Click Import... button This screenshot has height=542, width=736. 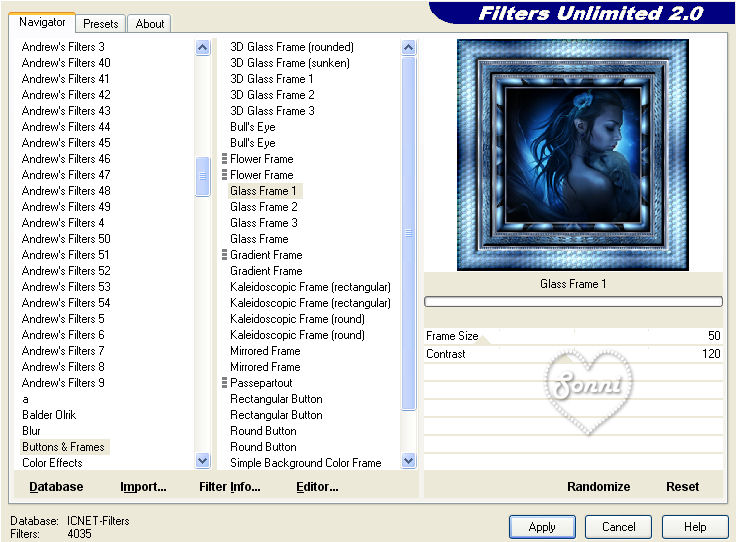[x=143, y=487]
